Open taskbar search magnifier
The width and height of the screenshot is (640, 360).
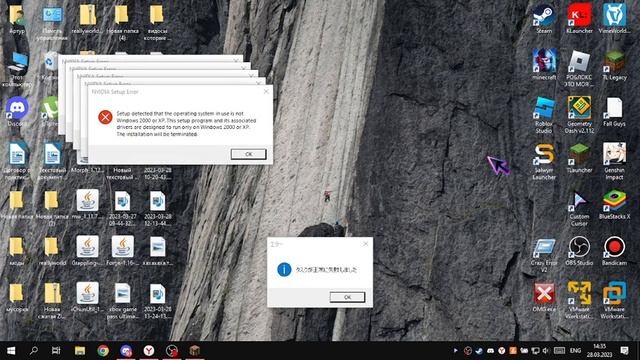tap(34, 350)
